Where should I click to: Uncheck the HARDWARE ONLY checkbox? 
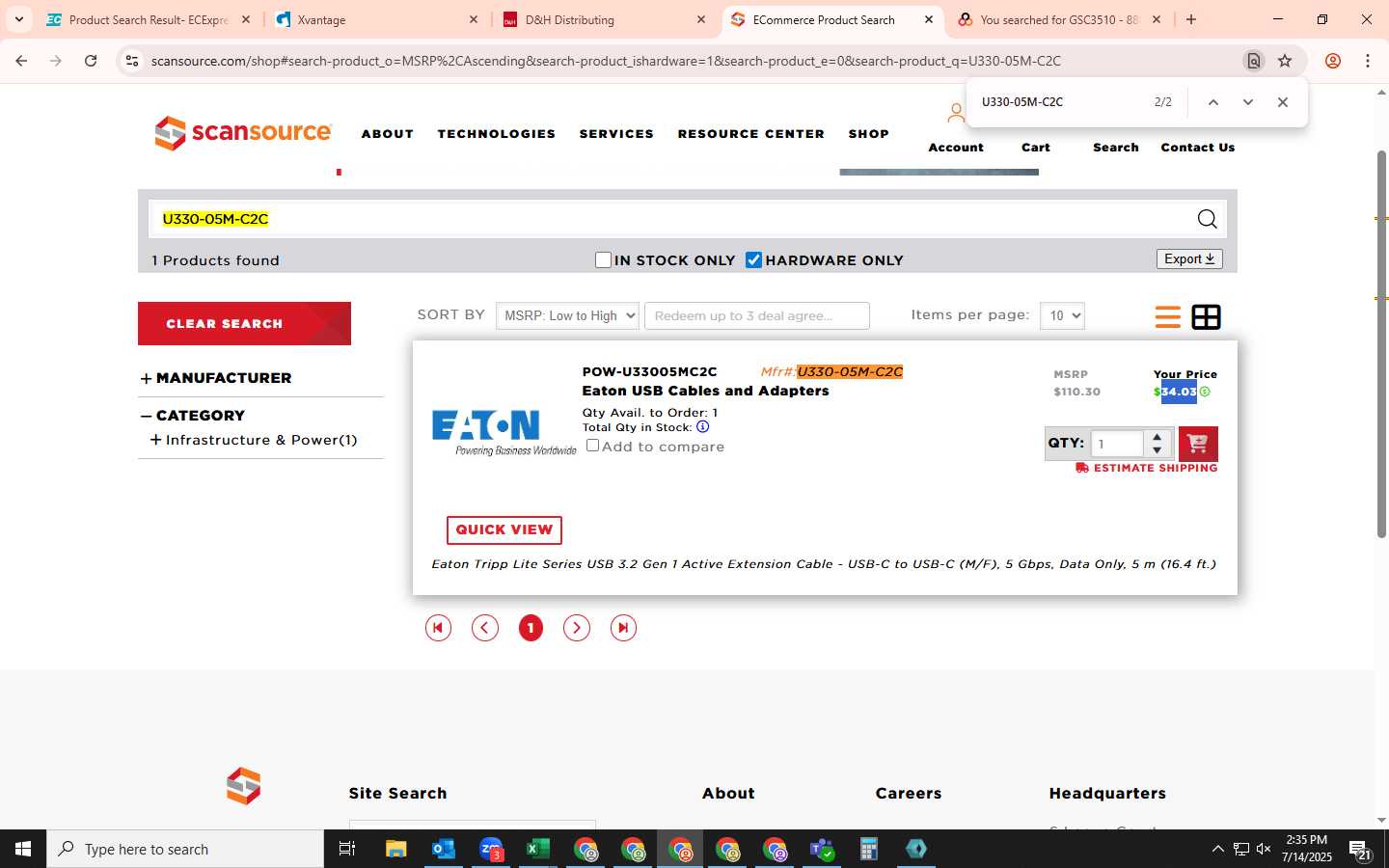point(753,259)
